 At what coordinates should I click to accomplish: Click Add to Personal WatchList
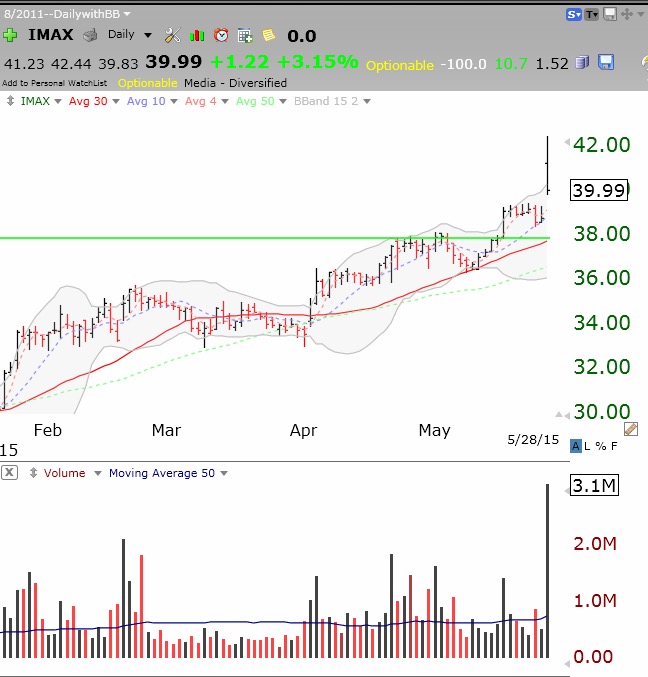tap(56, 83)
